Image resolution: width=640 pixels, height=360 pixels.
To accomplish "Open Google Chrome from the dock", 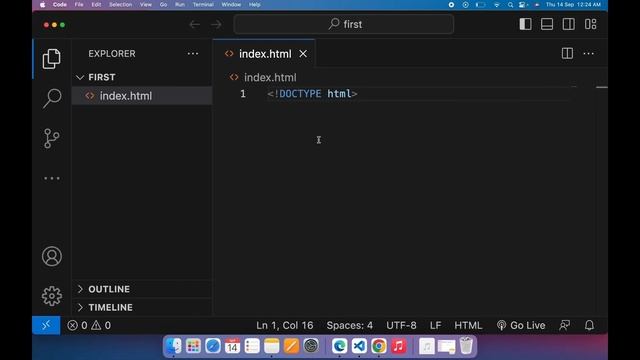I will click(x=378, y=346).
